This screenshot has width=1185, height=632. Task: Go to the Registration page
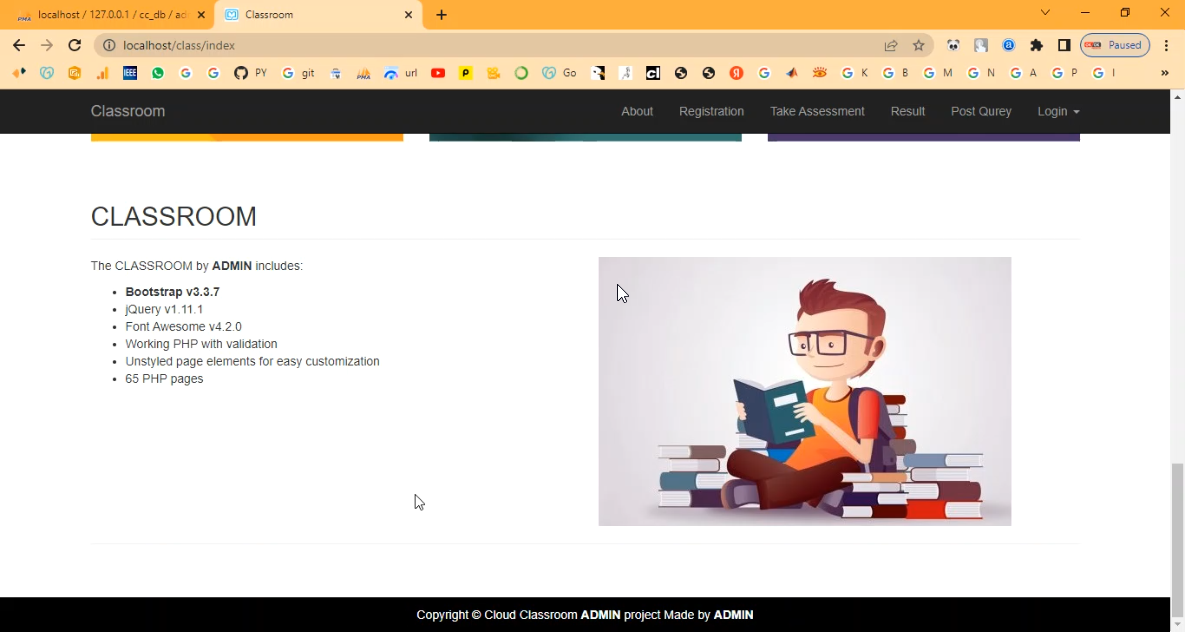tap(711, 111)
